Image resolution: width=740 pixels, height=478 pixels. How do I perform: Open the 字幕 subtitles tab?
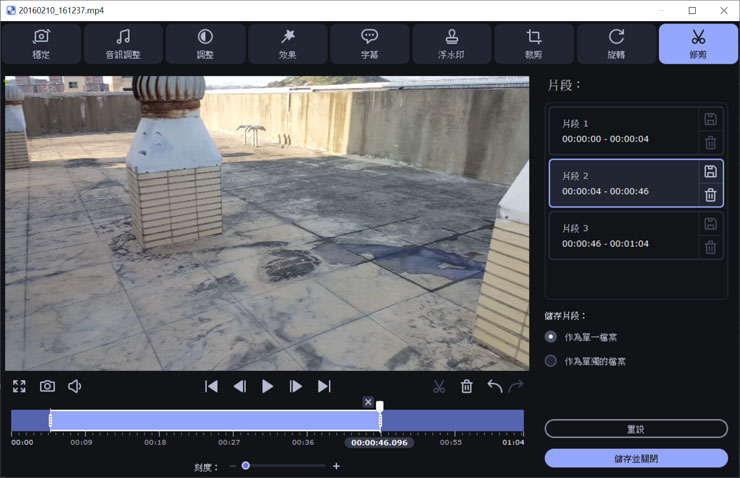pos(370,43)
